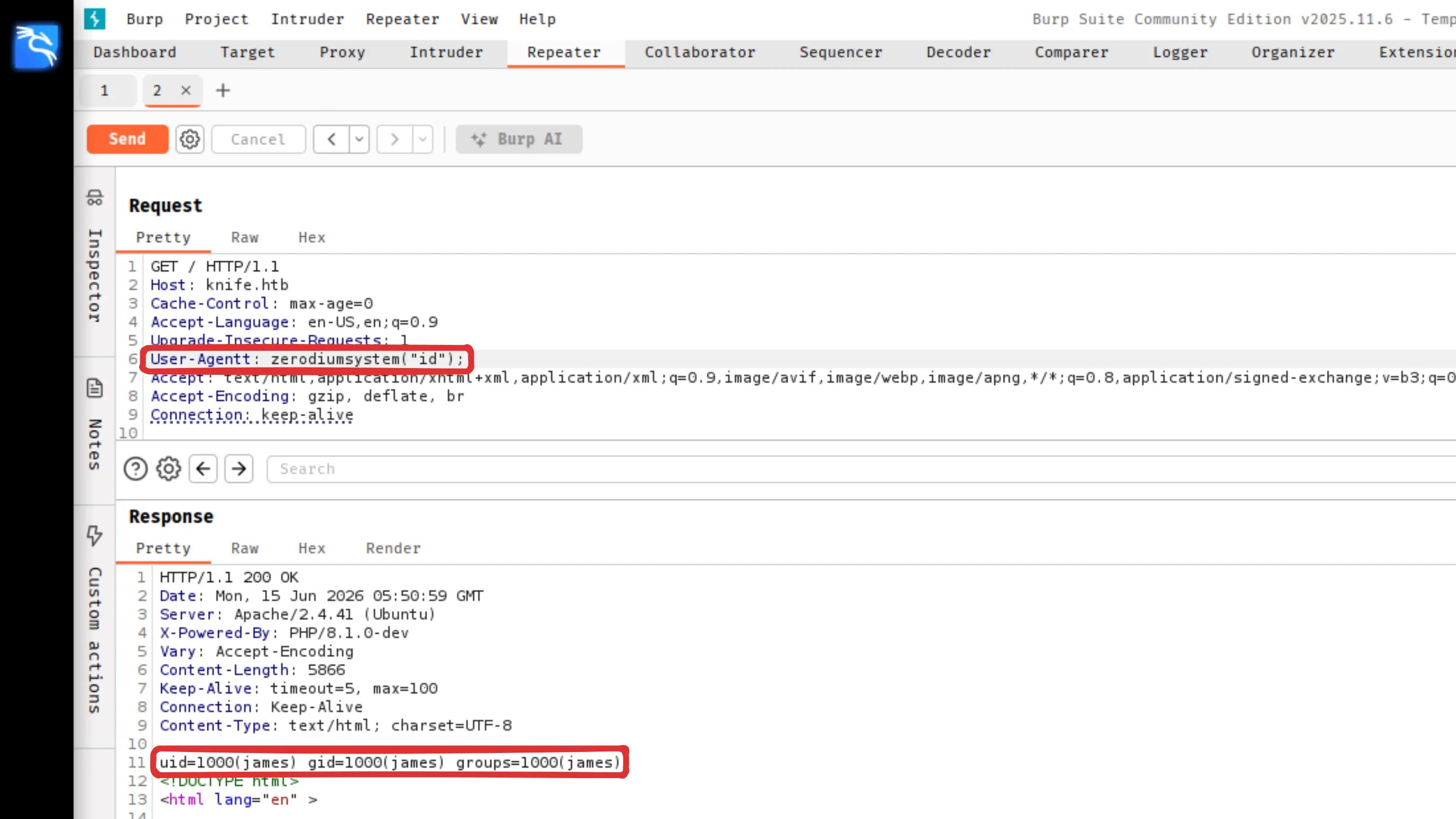This screenshot has width=1456, height=819.
Task: Click the User-Agentt header line in request
Action: (307, 359)
